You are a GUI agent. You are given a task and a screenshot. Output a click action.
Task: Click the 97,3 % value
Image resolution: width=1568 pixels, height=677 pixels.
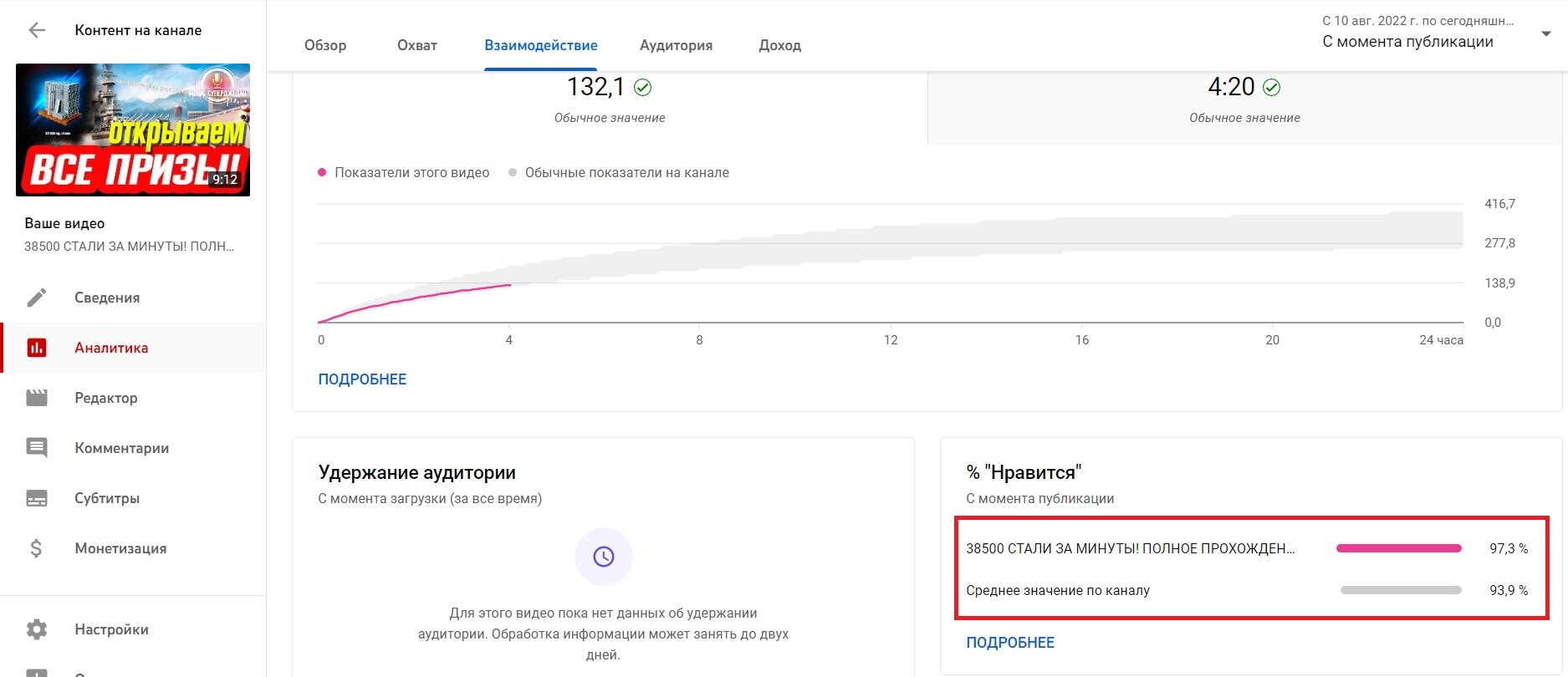1509,548
